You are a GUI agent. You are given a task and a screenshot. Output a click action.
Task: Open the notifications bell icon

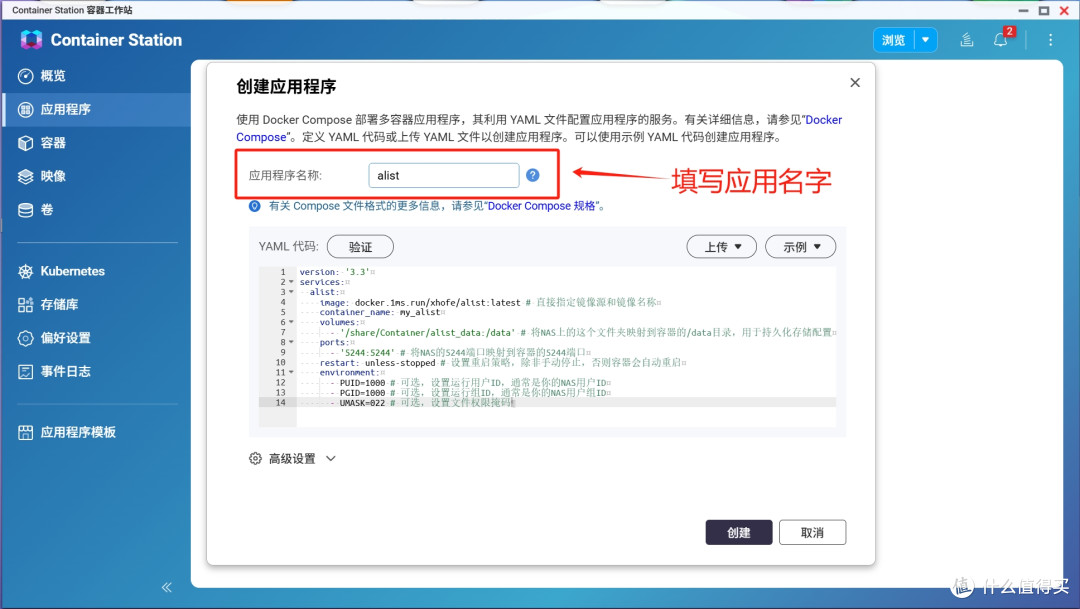pyautogui.click(x=1000, y=40)
